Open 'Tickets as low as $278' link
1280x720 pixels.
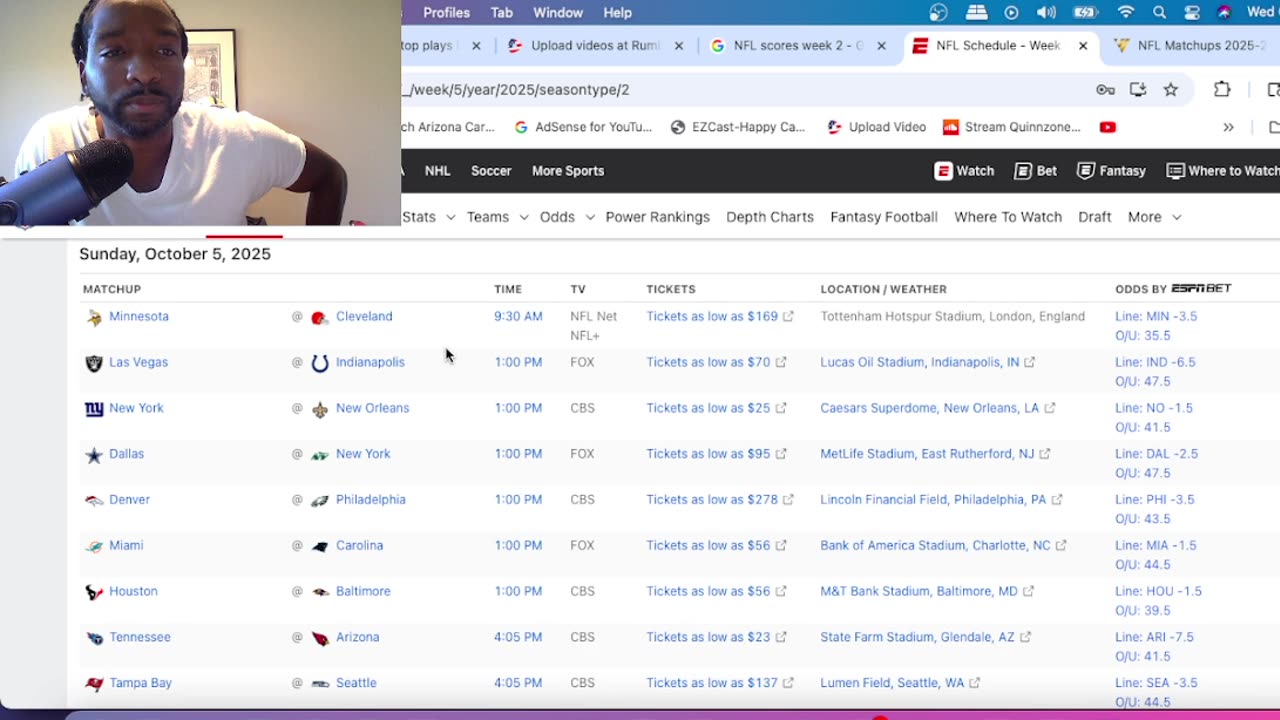pos(720,500)
